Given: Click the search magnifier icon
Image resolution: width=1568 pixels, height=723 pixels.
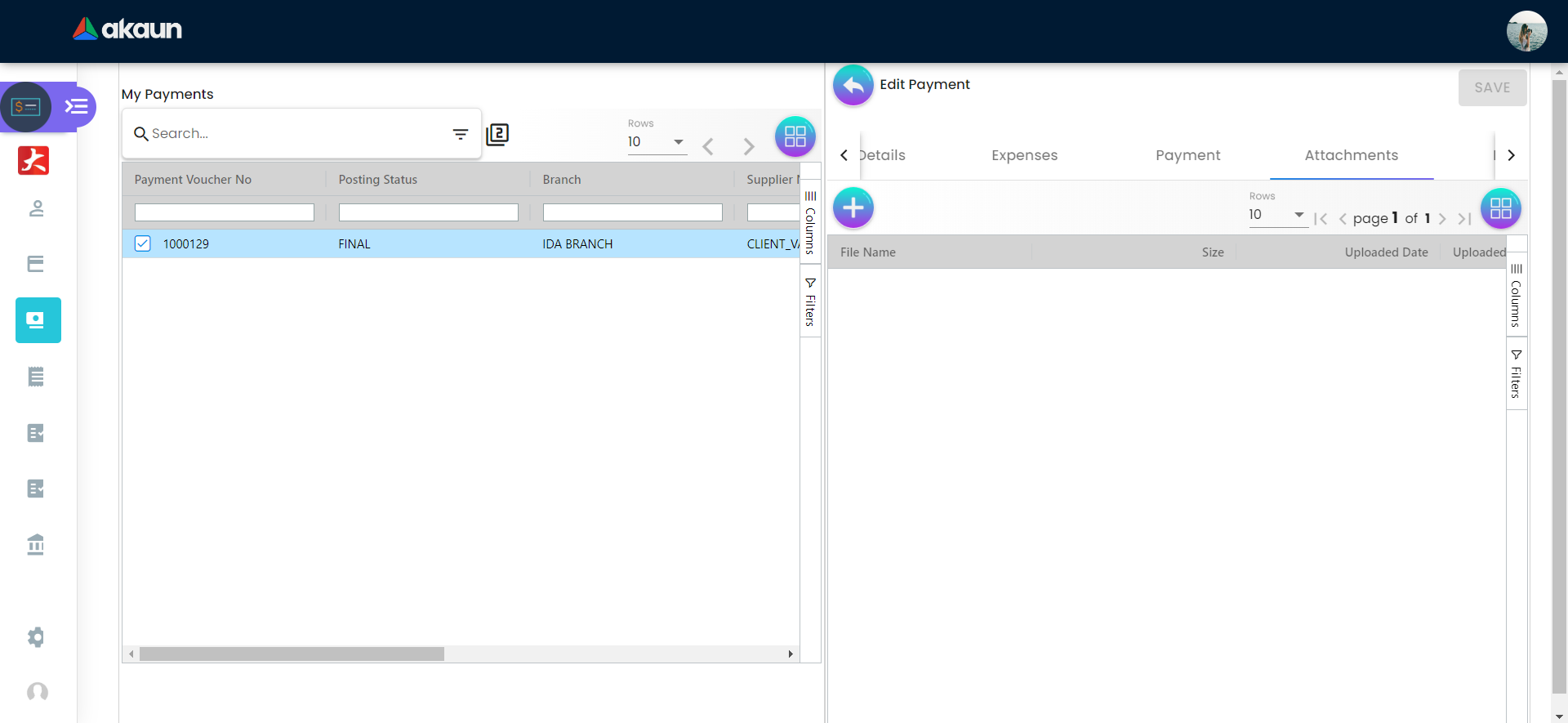Looking at the screenshot, I should tap(140, 133).
